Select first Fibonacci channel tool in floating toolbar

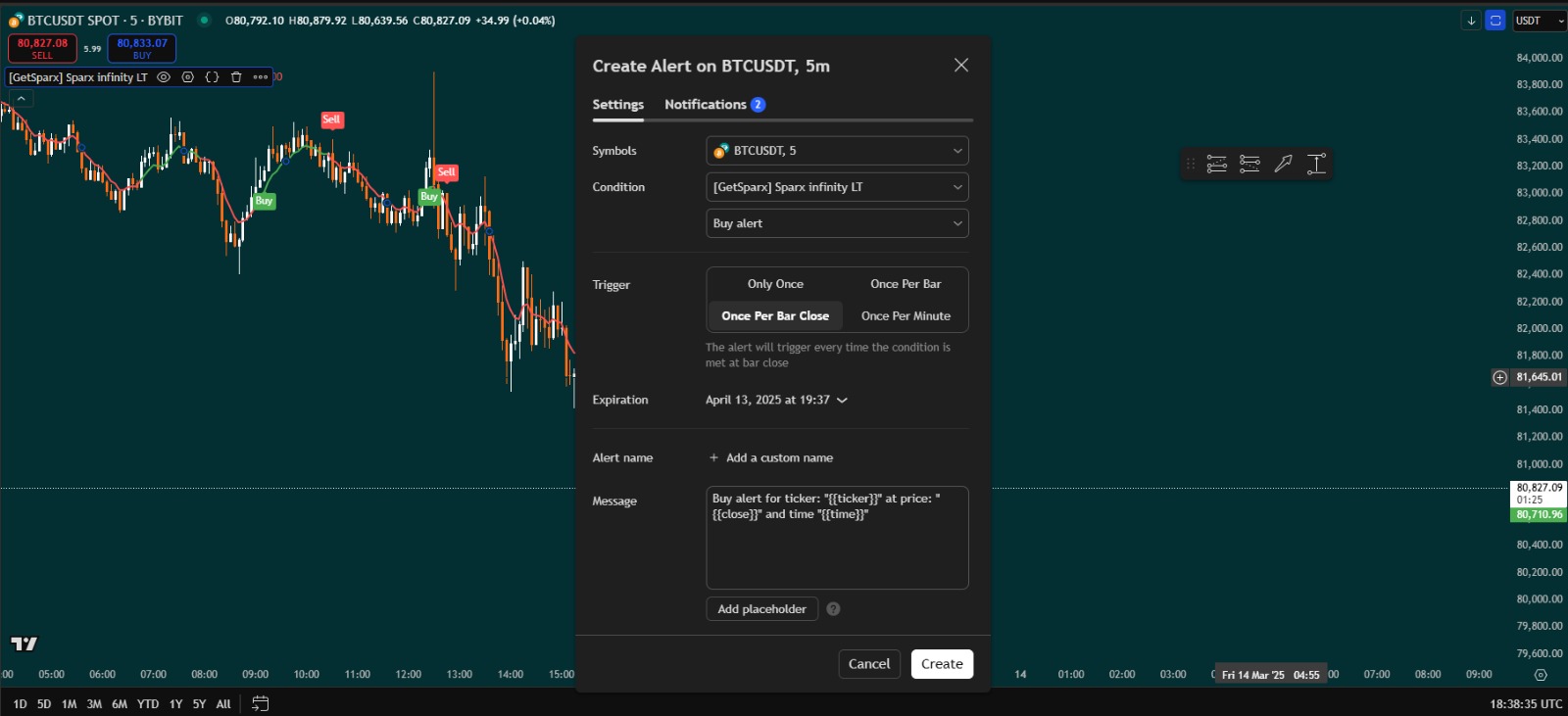coord(1217,164)
